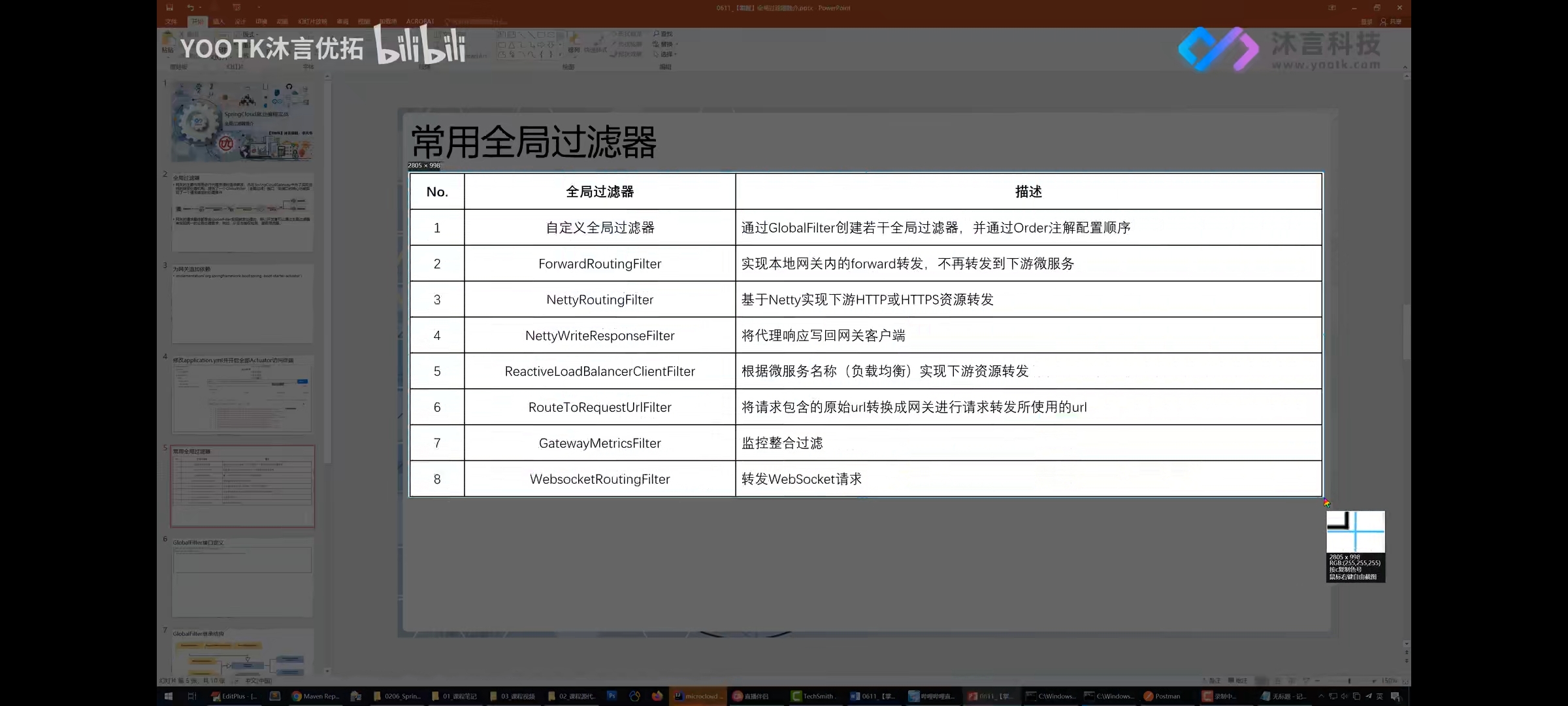This screenshot has width=1568, height=706.
Task: Click the Undo arrow in title bar
Action: 190,8
